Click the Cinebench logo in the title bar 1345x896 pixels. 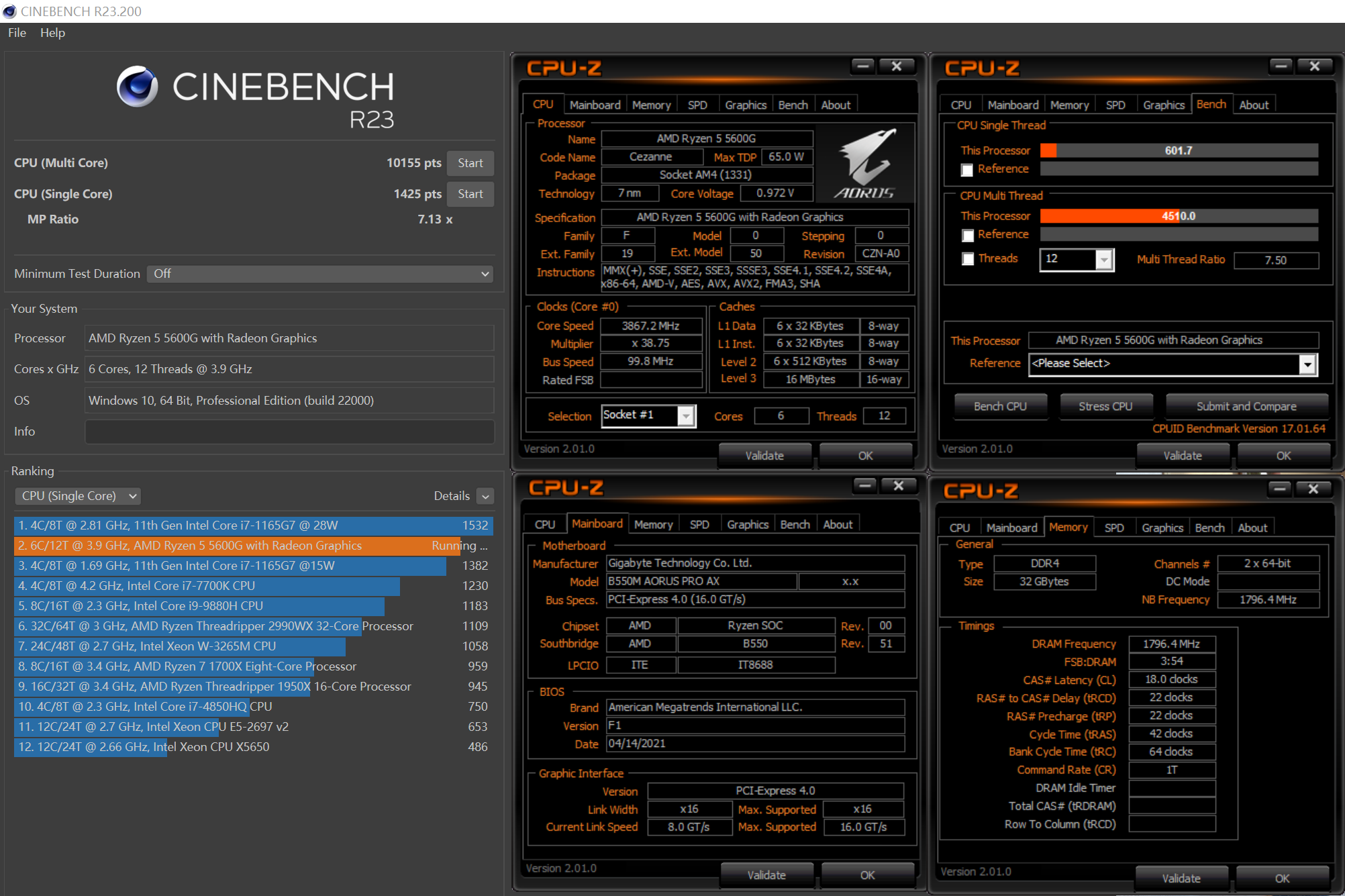coord(9,11)
